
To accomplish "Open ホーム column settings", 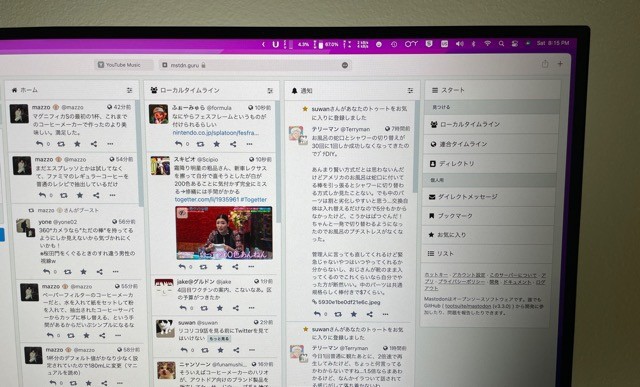I will coord(129,90).
